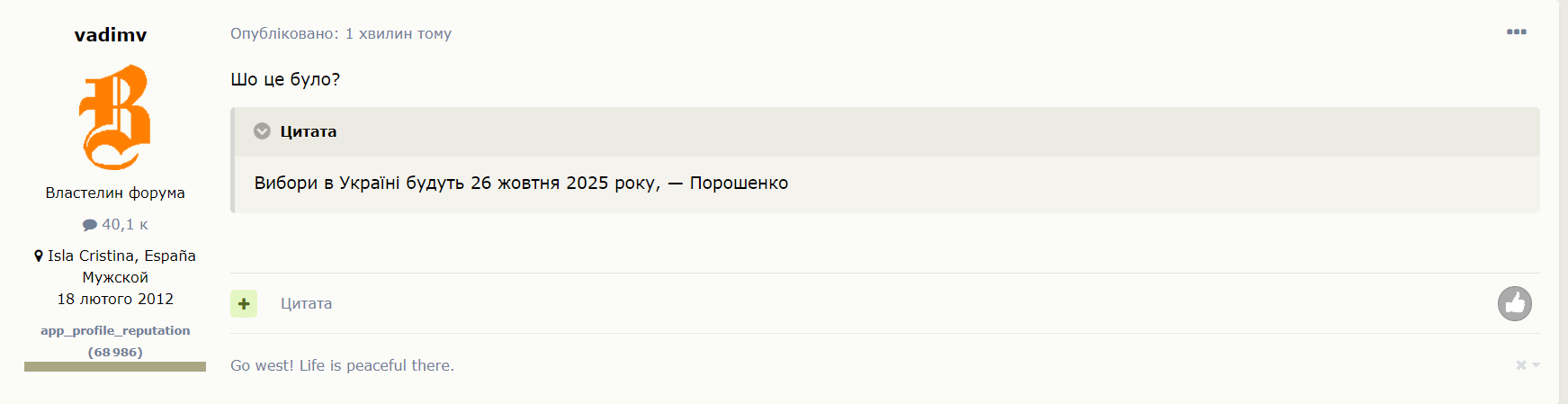Click the 'Опубліковано: 1 хвилин тому' timestamp
The width and height of the screenshot is (1568, 404).
(341, 33)
